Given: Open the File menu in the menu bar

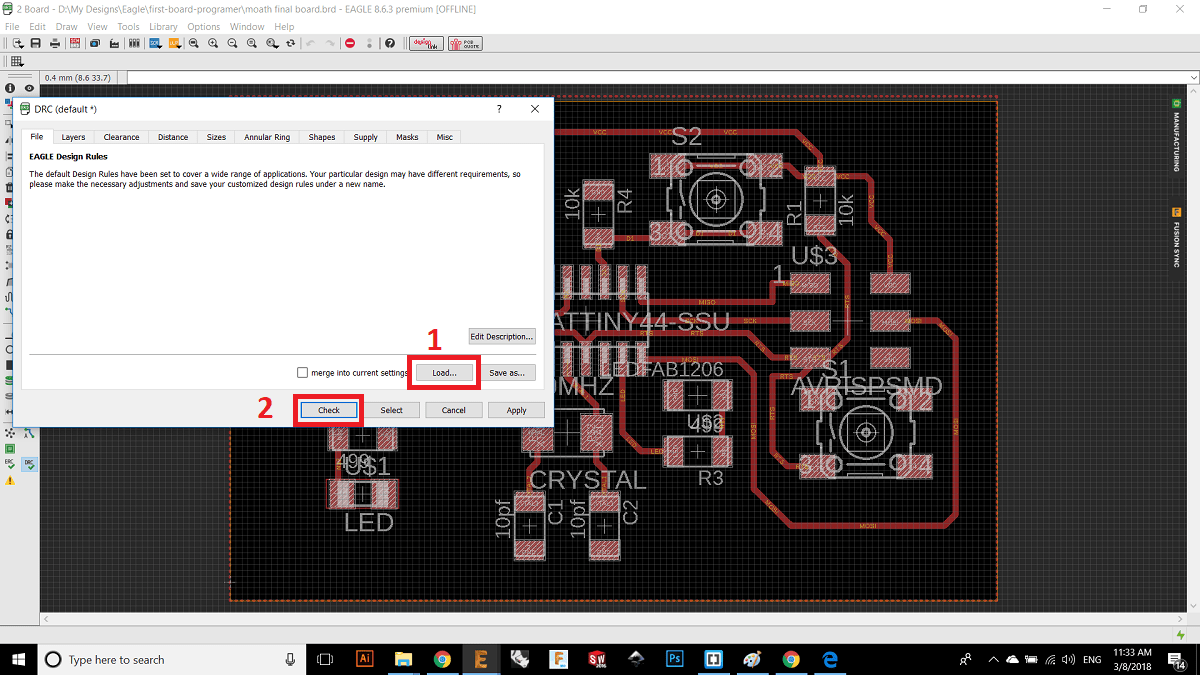Looking at the screenshot, I should tap(12, 26).
